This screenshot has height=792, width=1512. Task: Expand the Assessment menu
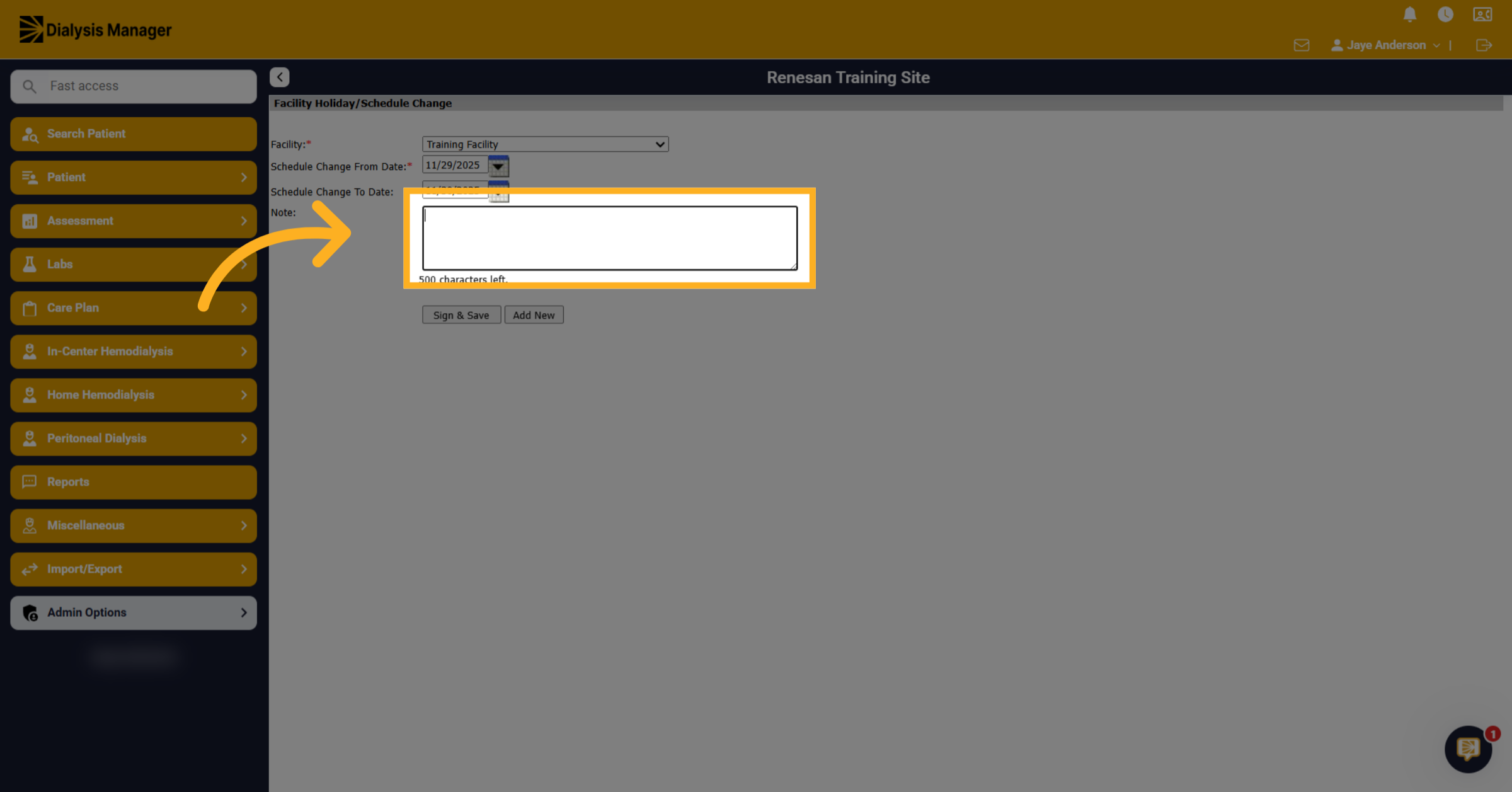(x=134, y=221)
